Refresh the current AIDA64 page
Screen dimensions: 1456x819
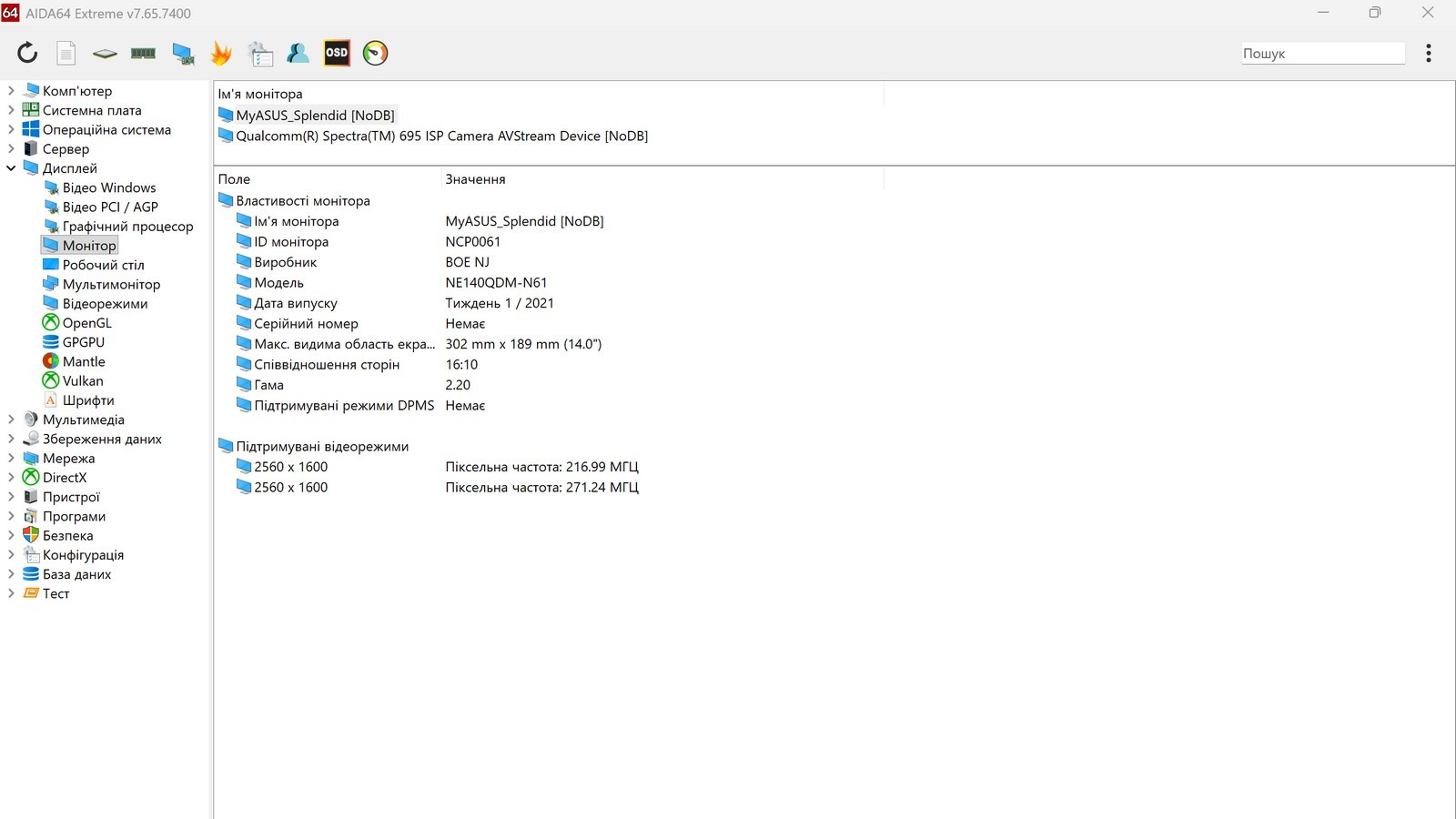pos(27,53)
